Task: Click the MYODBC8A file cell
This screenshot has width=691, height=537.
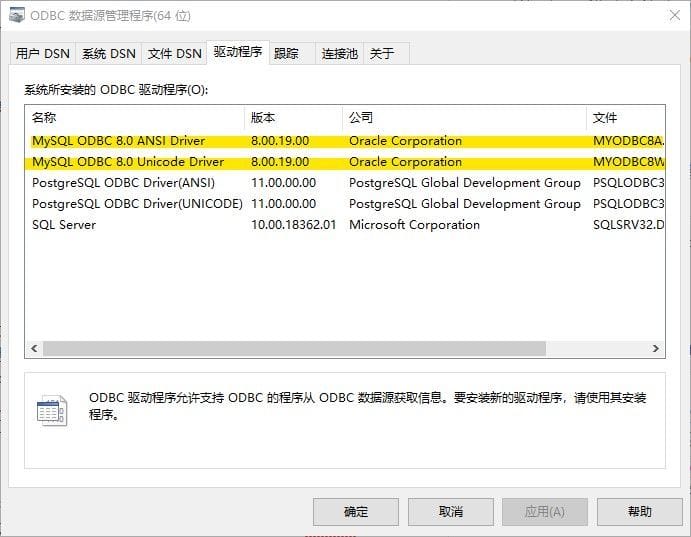Action: (628, 141)
